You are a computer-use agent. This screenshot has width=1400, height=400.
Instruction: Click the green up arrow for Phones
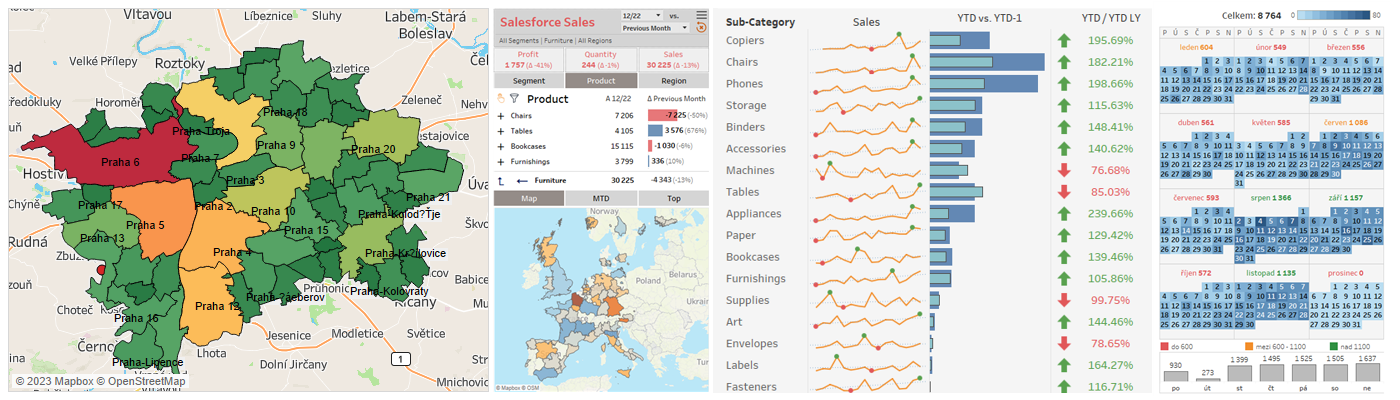(x=1065, y=84)
